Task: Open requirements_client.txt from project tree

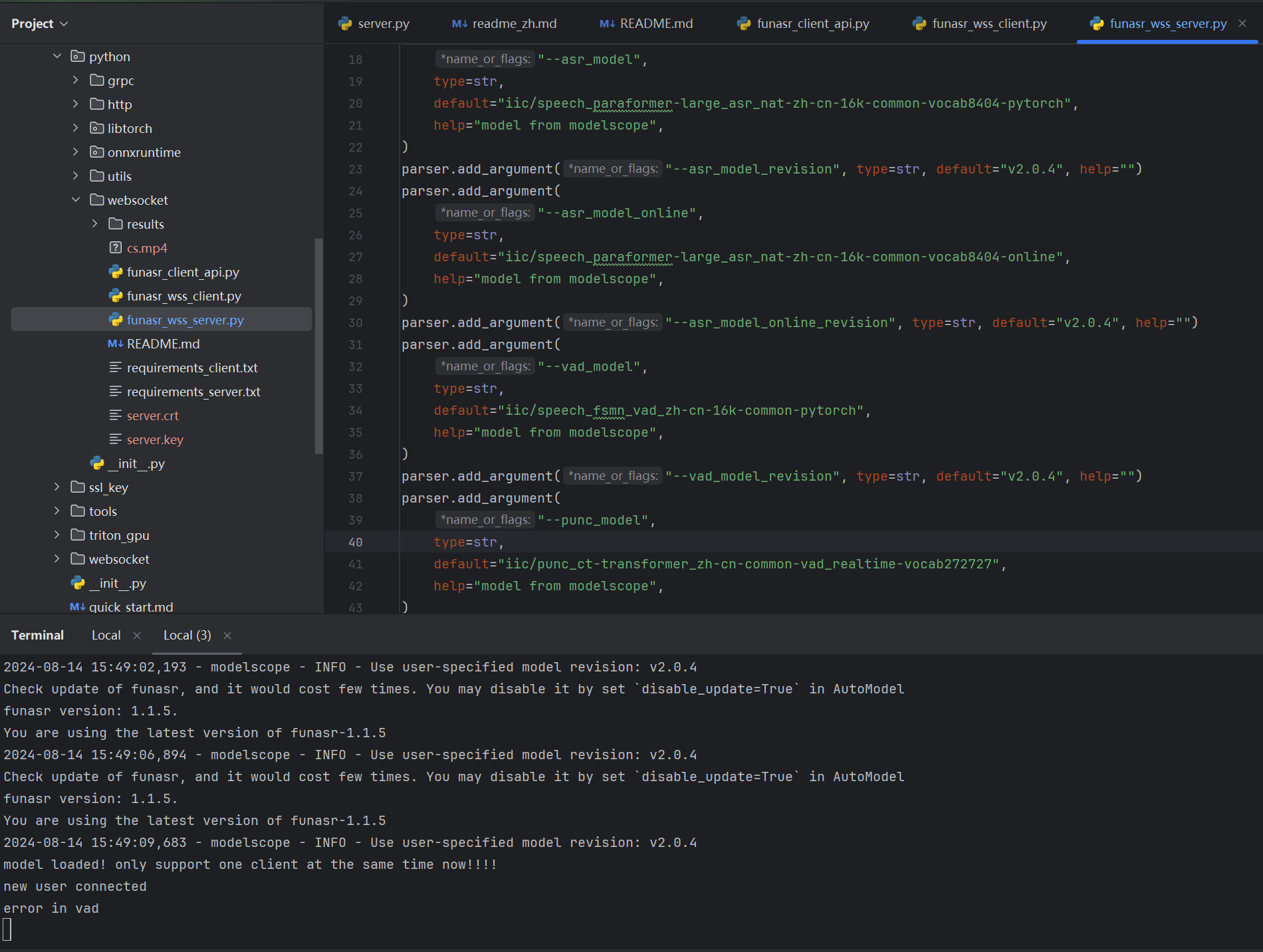Action: click(192, 368)
